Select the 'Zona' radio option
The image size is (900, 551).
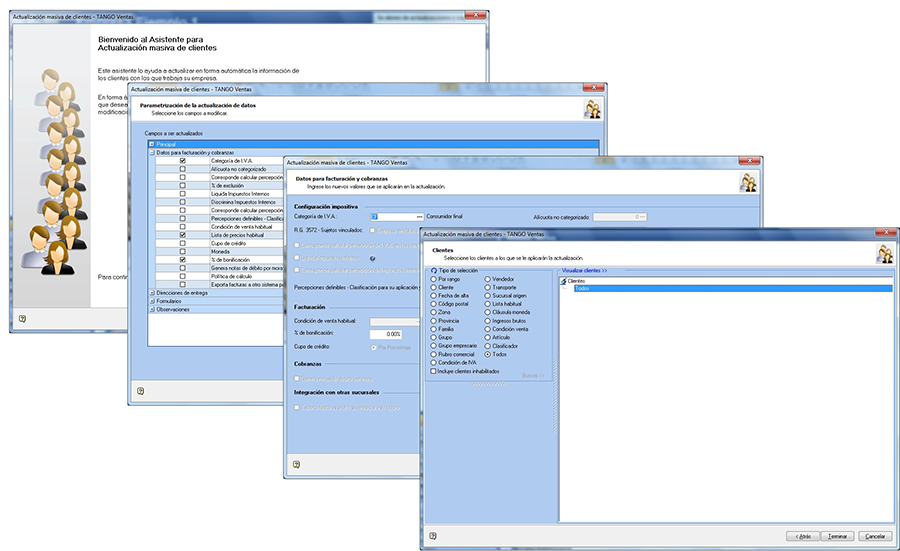tap(433, 312)
